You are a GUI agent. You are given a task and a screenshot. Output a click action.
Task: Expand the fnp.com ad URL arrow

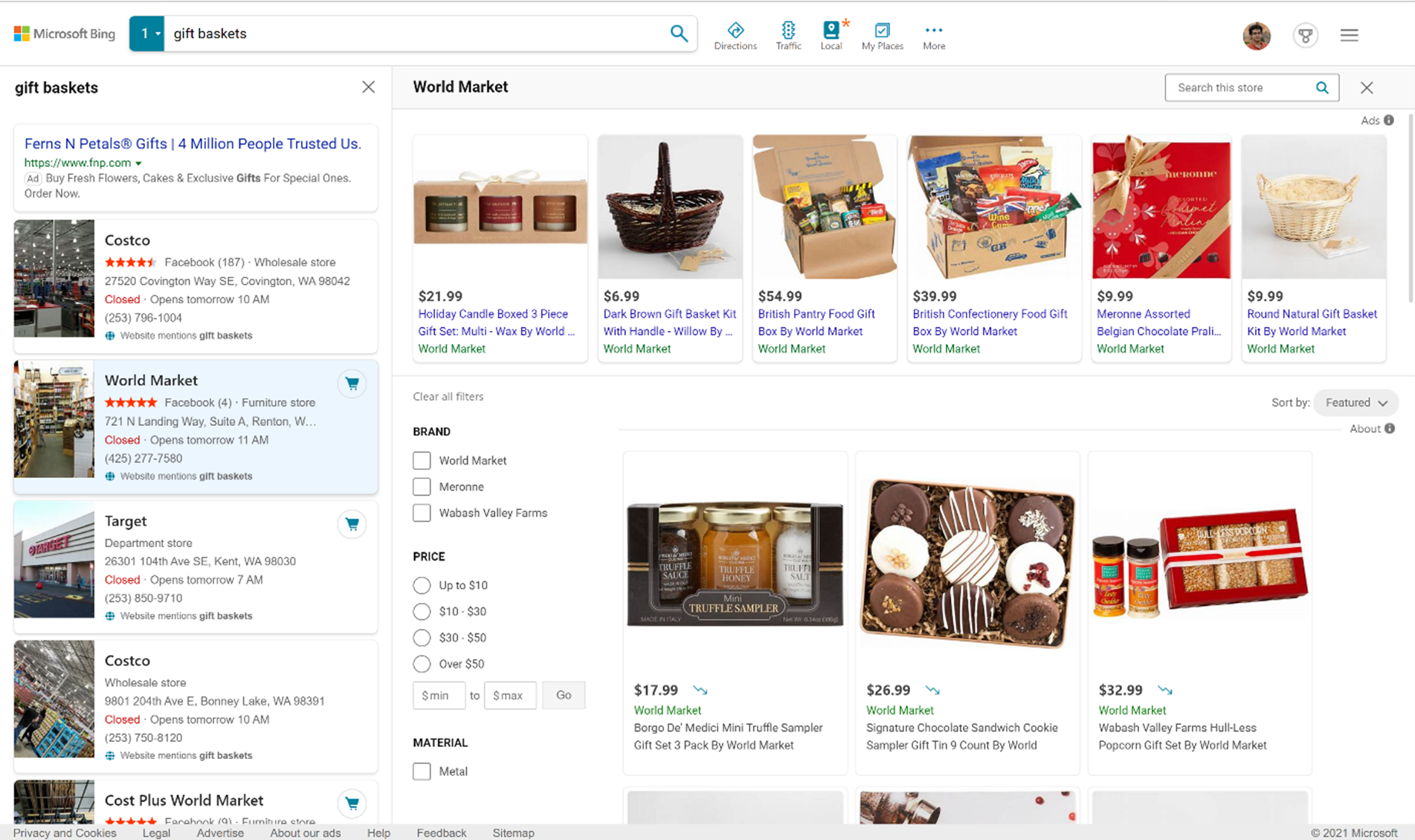[138, 163]
